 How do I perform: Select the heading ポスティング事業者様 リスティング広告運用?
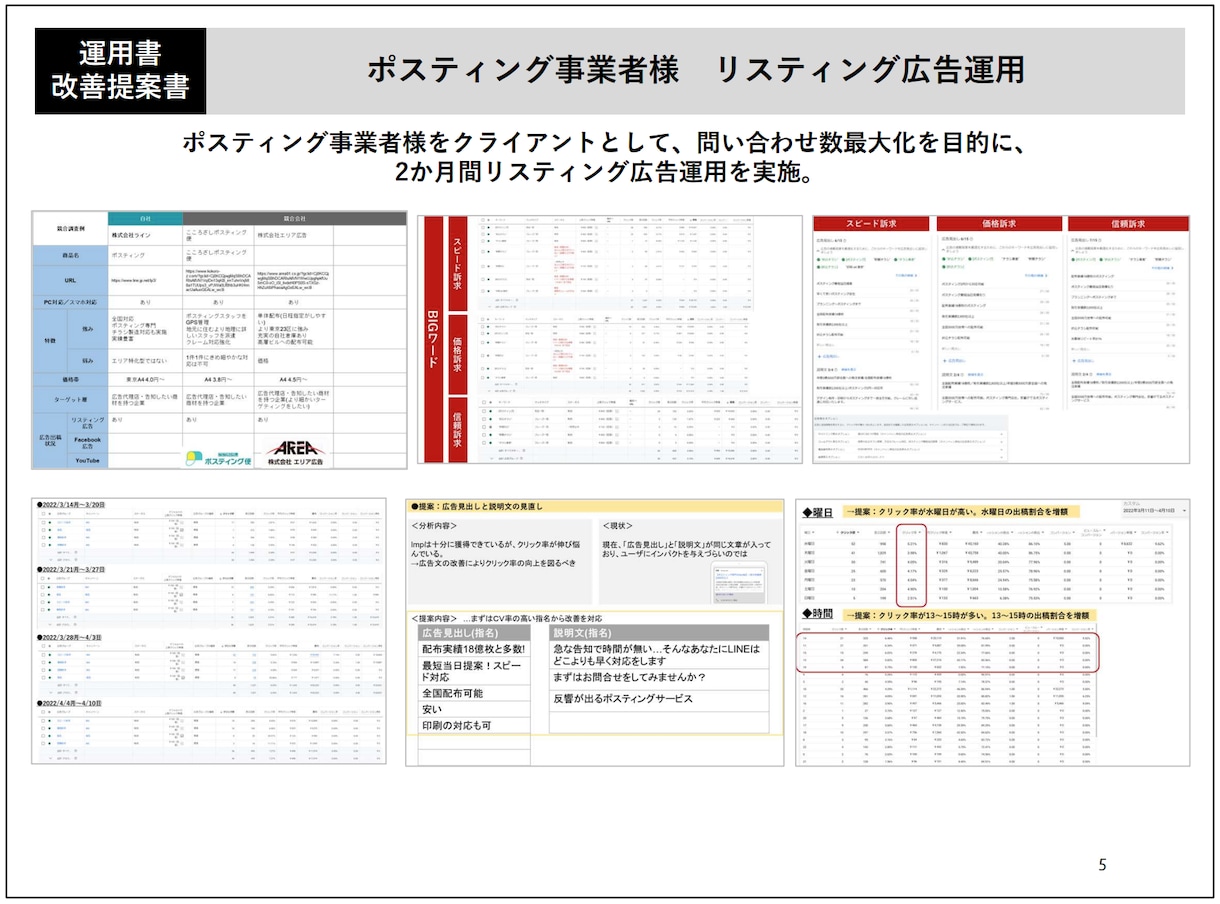(x=695, y=70)
